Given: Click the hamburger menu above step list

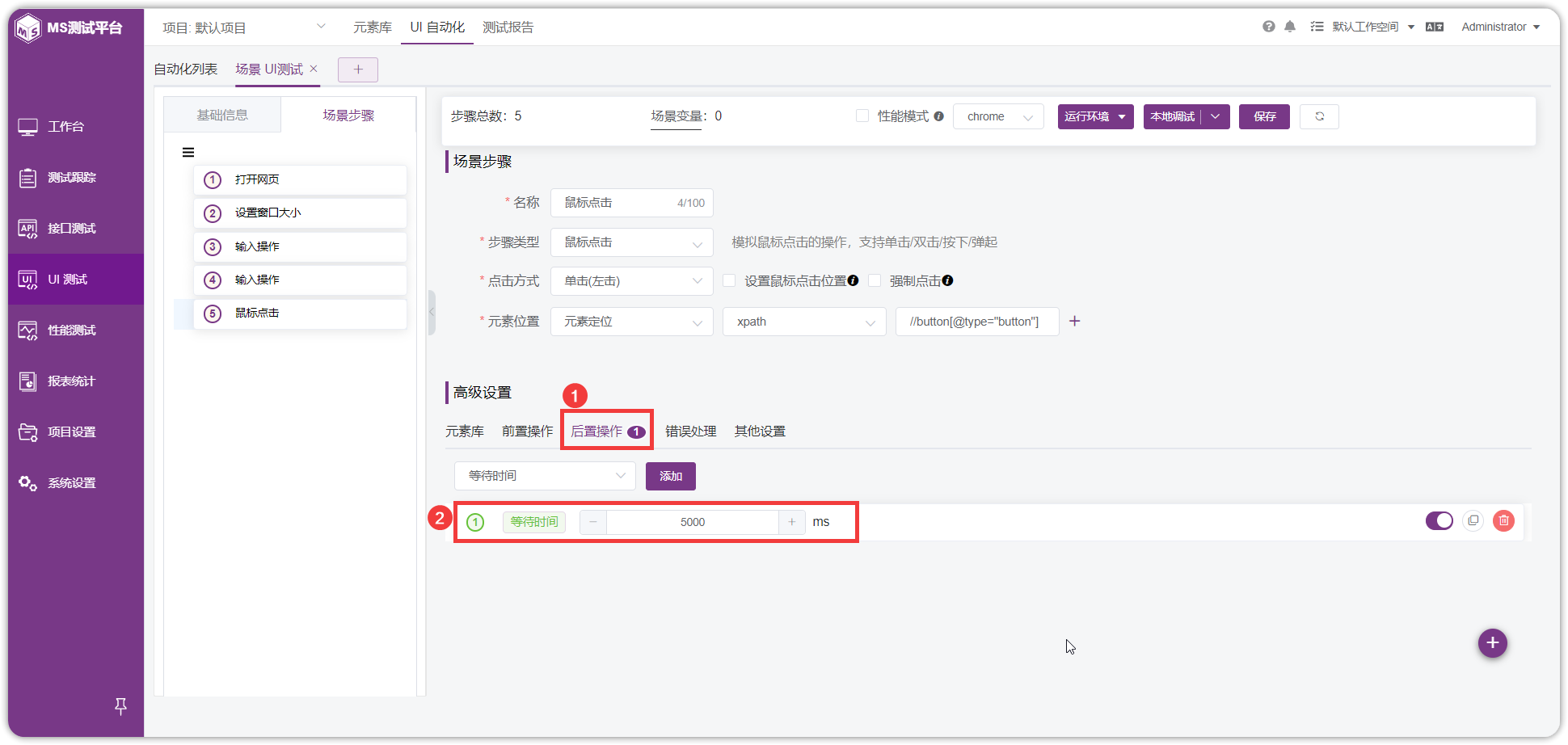Looking at the screenshot, I should [x=188, y=153].
